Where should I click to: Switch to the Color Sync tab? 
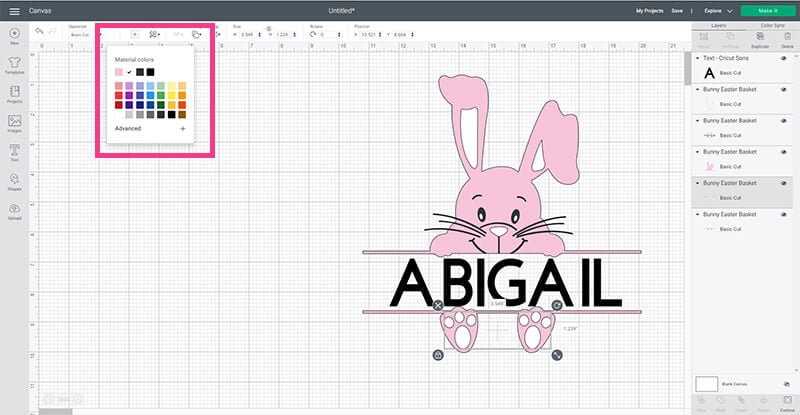[771, 23]
